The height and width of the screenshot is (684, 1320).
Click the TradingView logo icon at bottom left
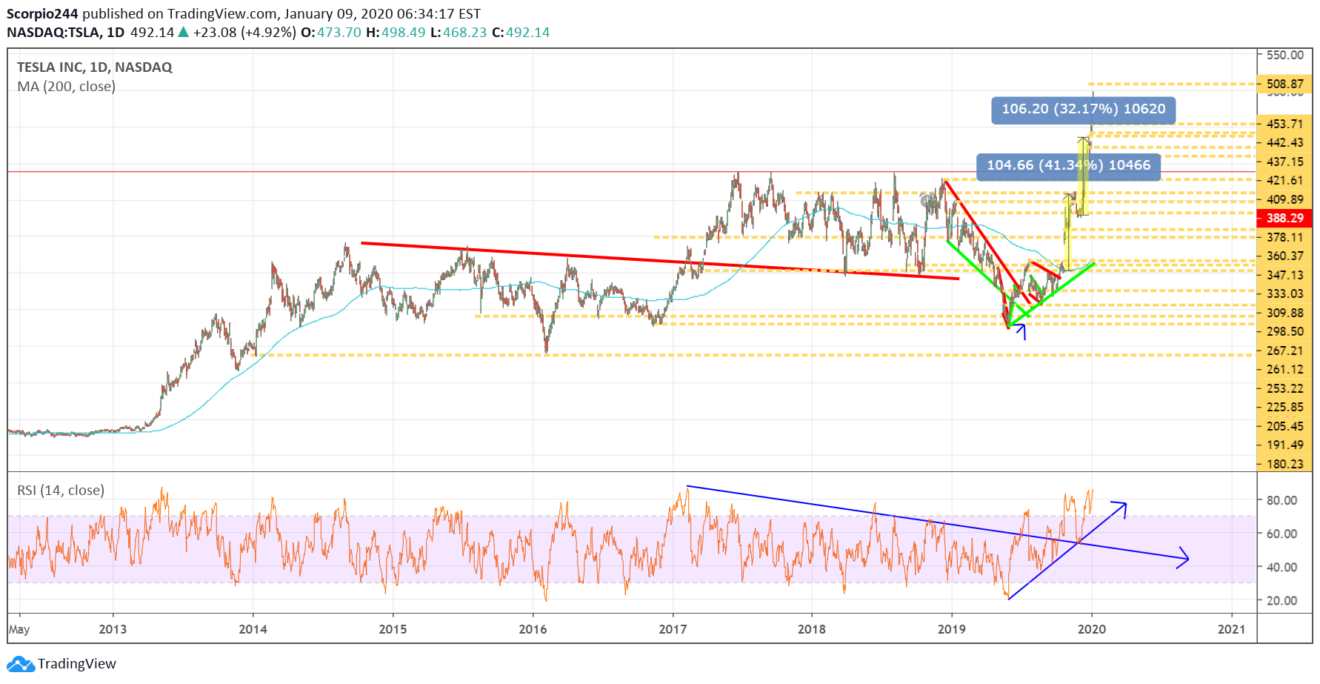[x=19, y=664]
